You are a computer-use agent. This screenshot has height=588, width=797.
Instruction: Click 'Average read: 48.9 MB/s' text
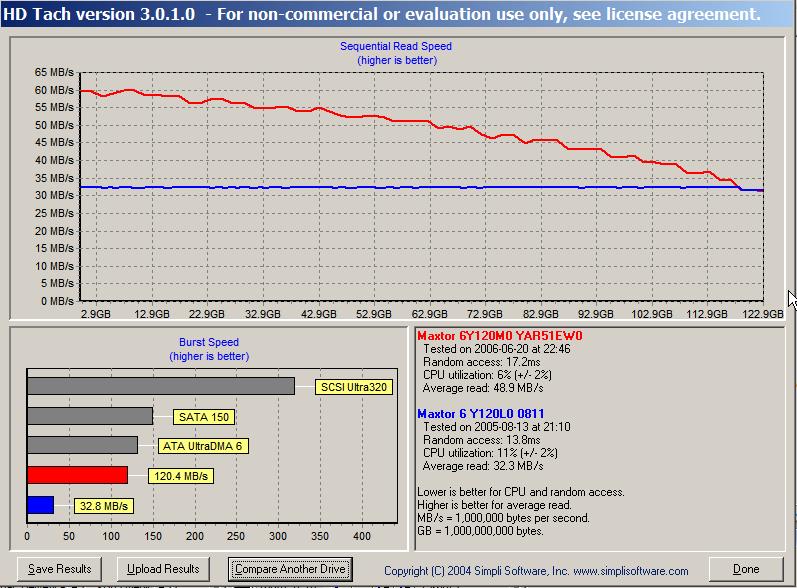tap(483, 388)
